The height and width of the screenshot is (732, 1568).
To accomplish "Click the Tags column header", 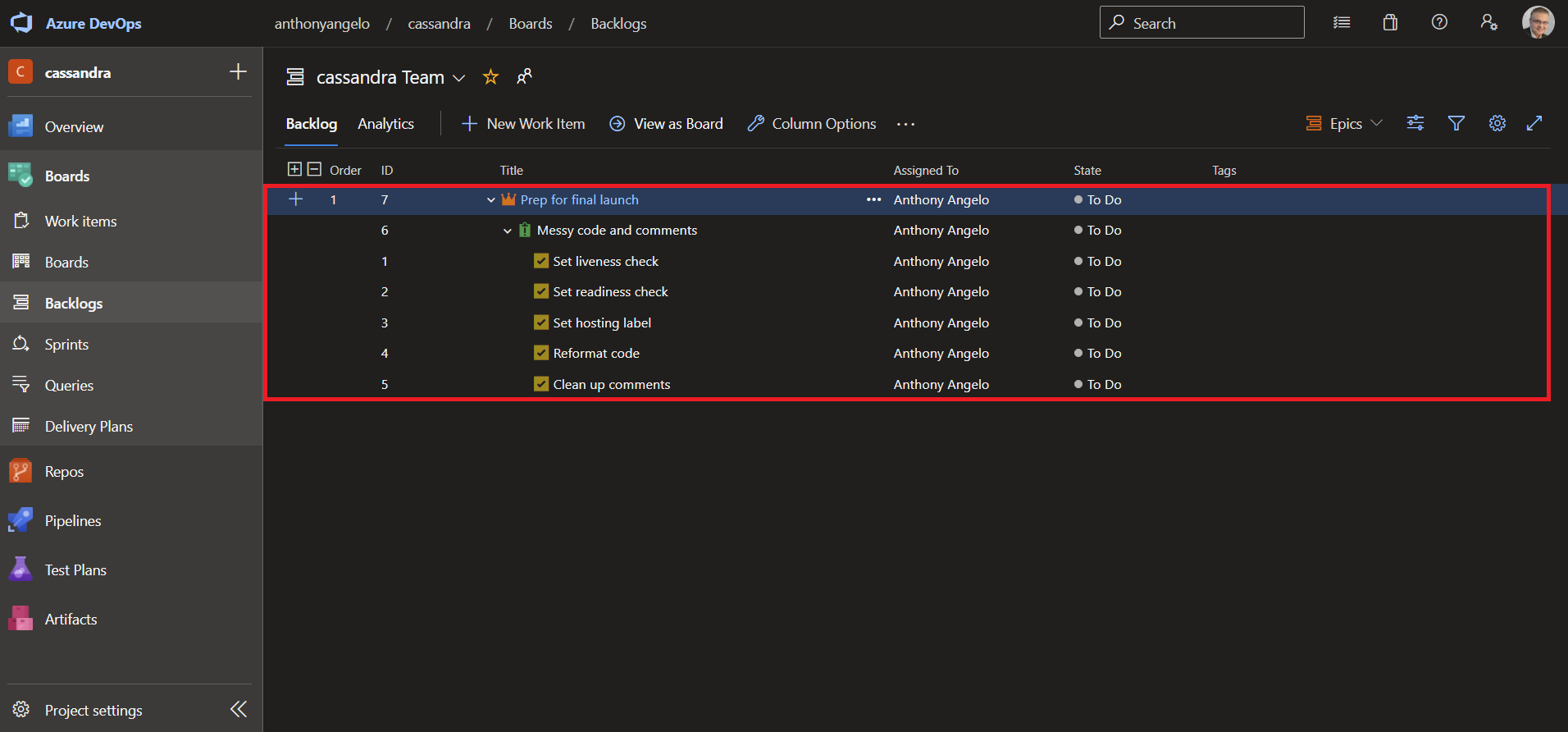I will 1224,170.
